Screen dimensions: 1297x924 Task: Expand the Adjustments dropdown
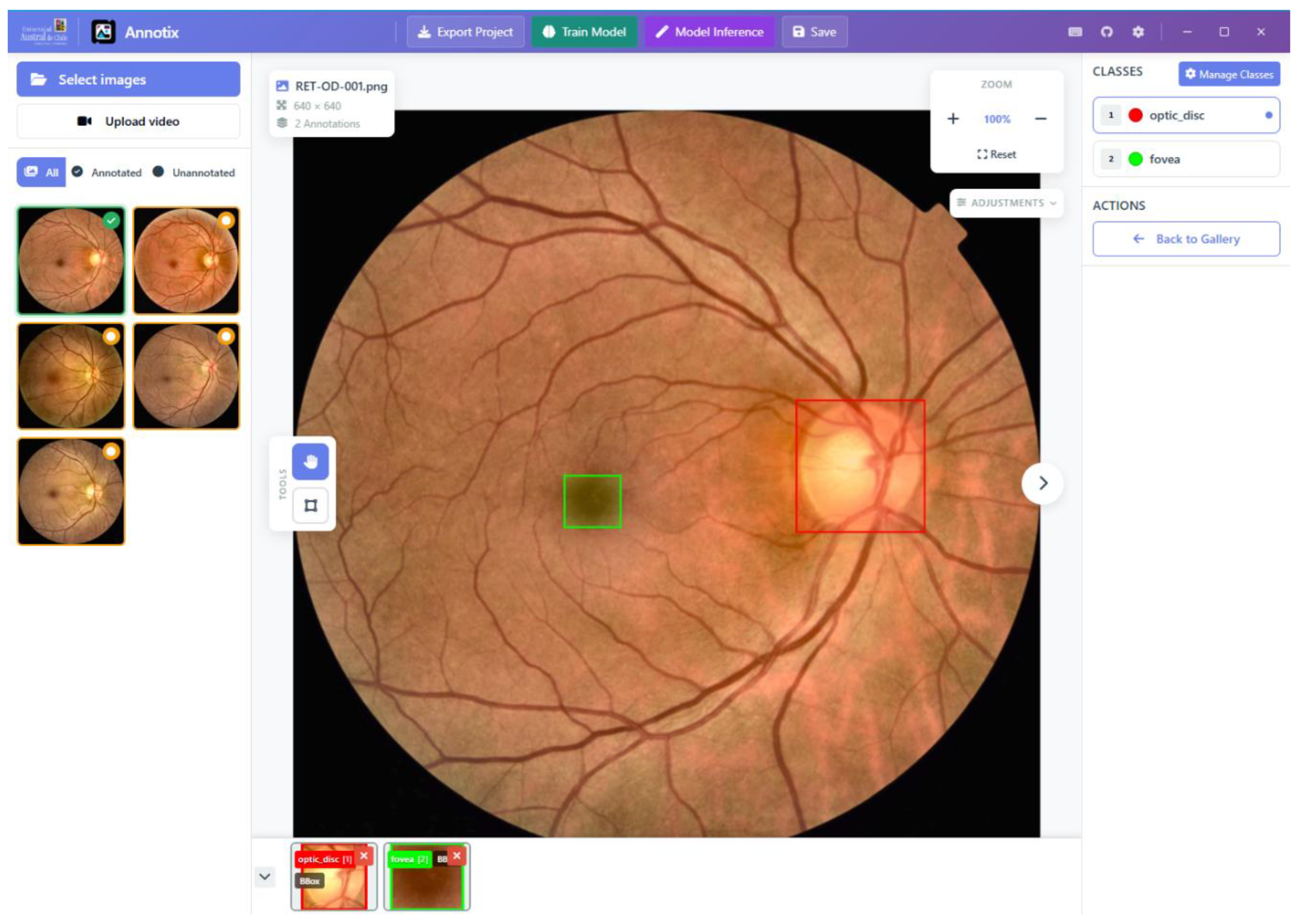tap(1006, 203)
